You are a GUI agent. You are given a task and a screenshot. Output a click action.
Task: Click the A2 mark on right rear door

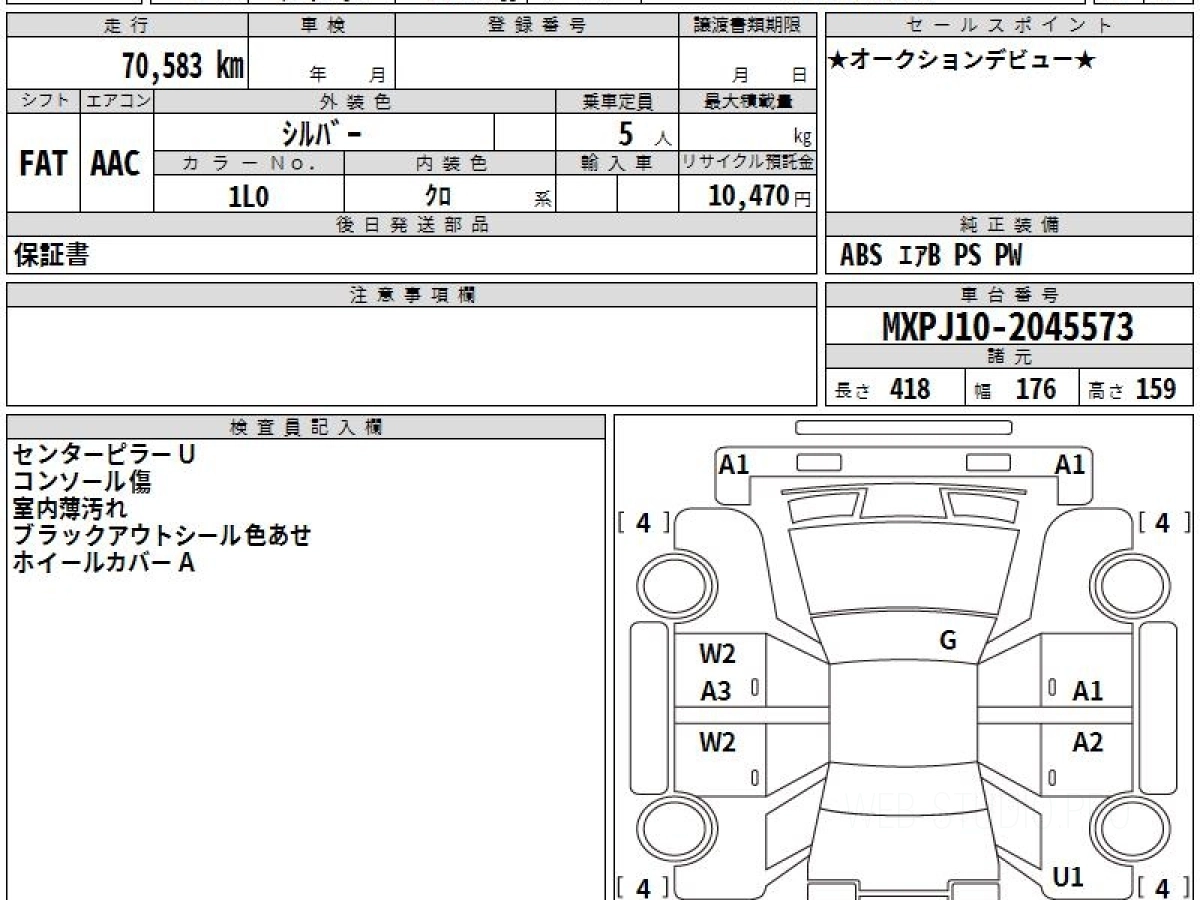(x=1087, y=742)
